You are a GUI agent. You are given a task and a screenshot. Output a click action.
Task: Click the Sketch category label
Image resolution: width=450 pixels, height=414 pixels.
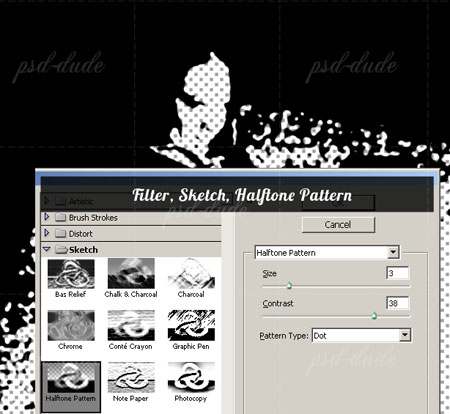point(83,250)
